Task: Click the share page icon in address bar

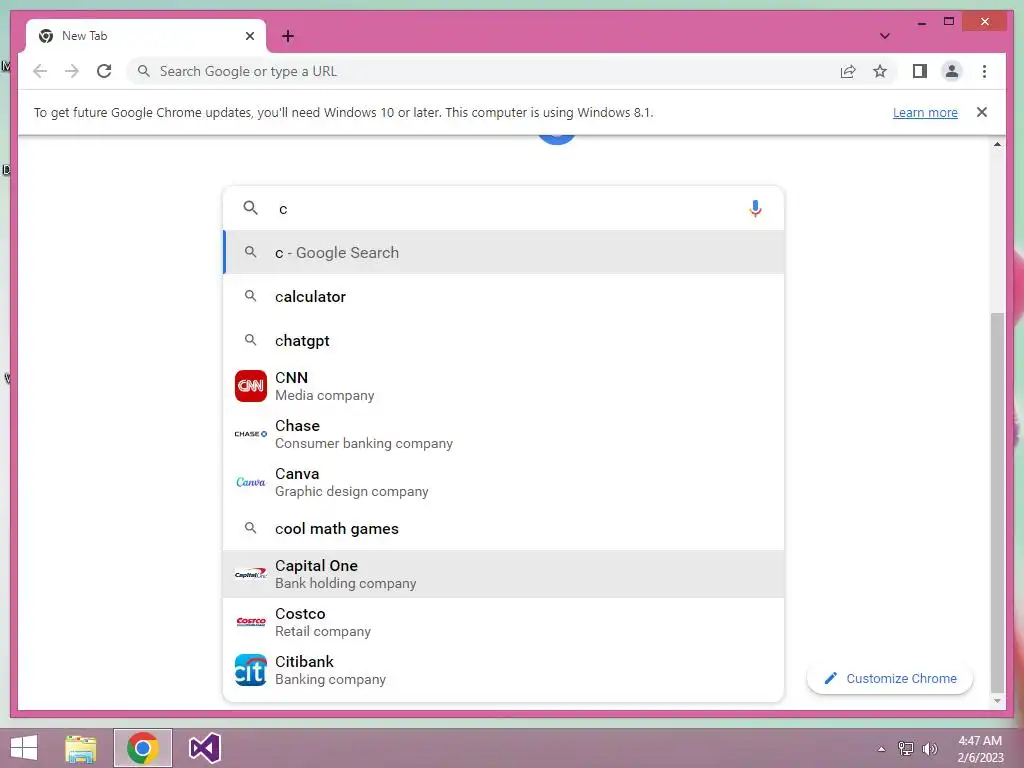Action: click(848, 71)
